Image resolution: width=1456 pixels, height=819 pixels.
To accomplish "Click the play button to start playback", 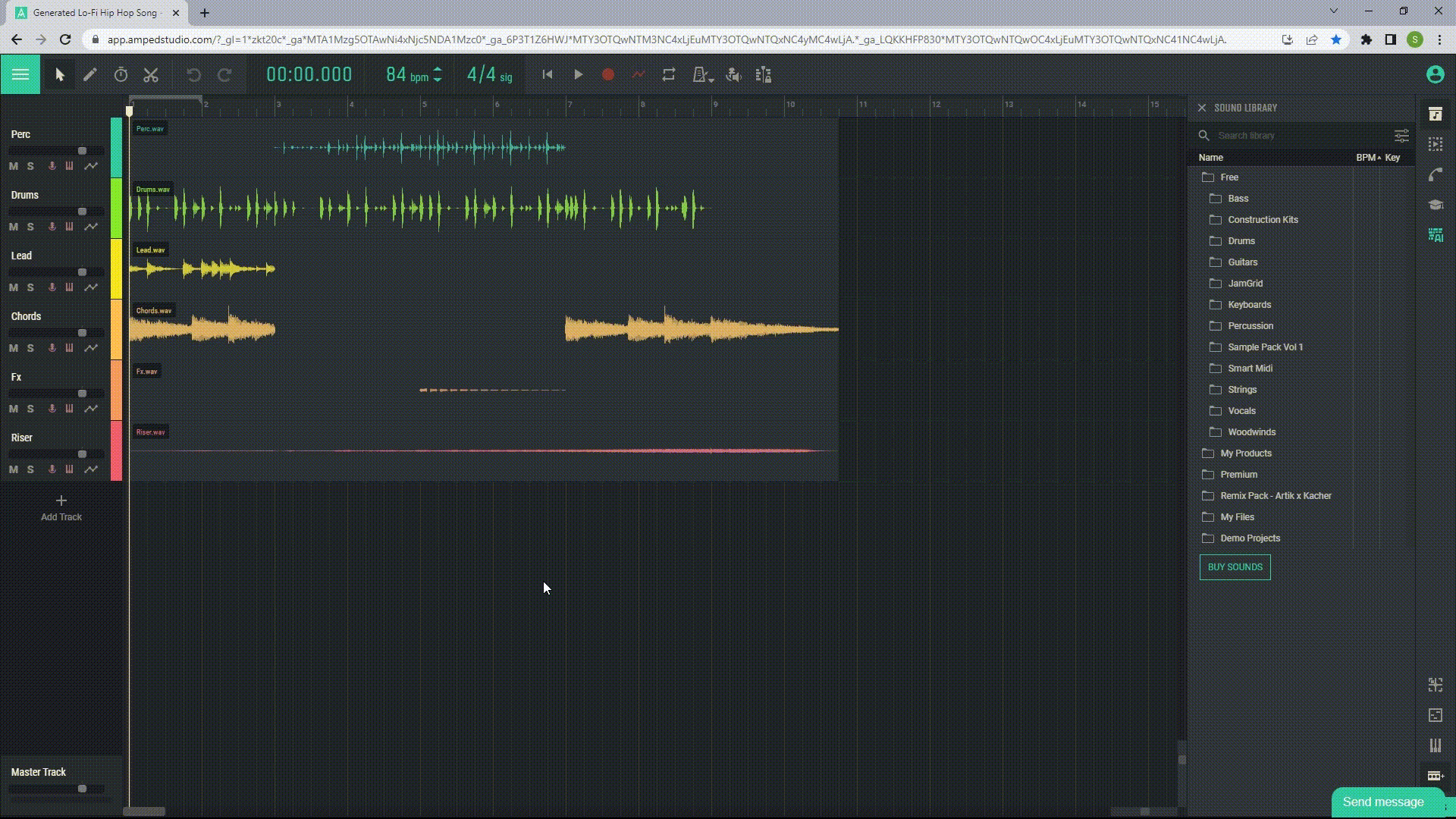I will click(578, 75).
